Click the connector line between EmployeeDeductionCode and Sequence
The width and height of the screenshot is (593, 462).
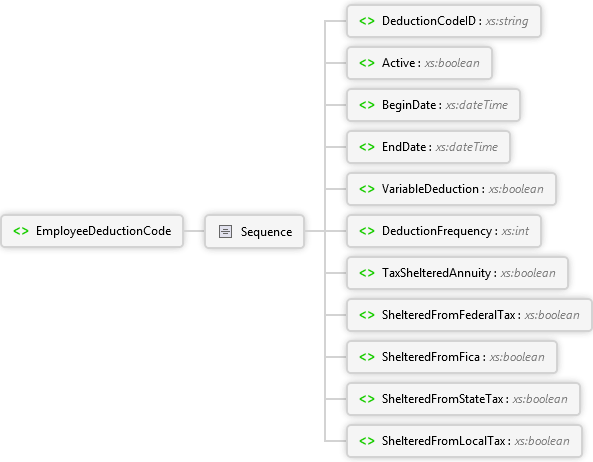(x=194, y=231)
